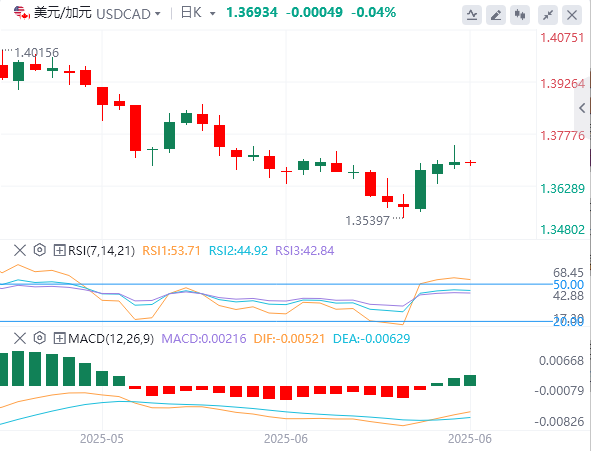Select the 2025-05 time axis label
This screenshot has height=451, width=591.
[x=102, y=439]
